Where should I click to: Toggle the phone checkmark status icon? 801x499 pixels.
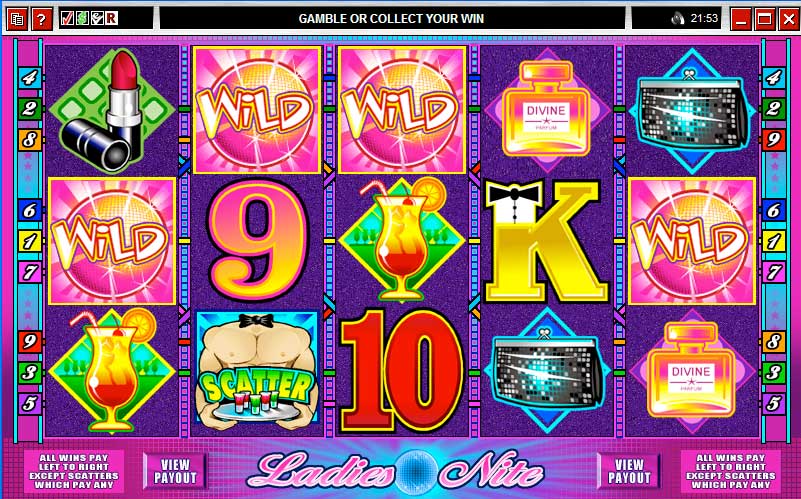tap(97, 19)
